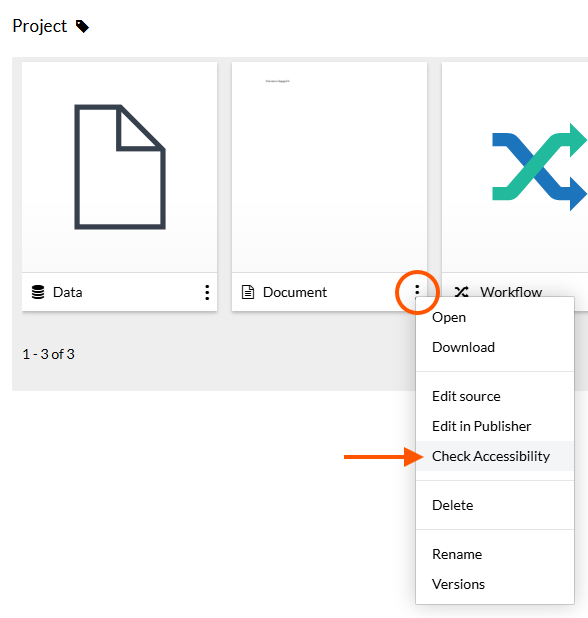Click the Project heading text
Screen dimensions: 588x618
tap(40, 26)
